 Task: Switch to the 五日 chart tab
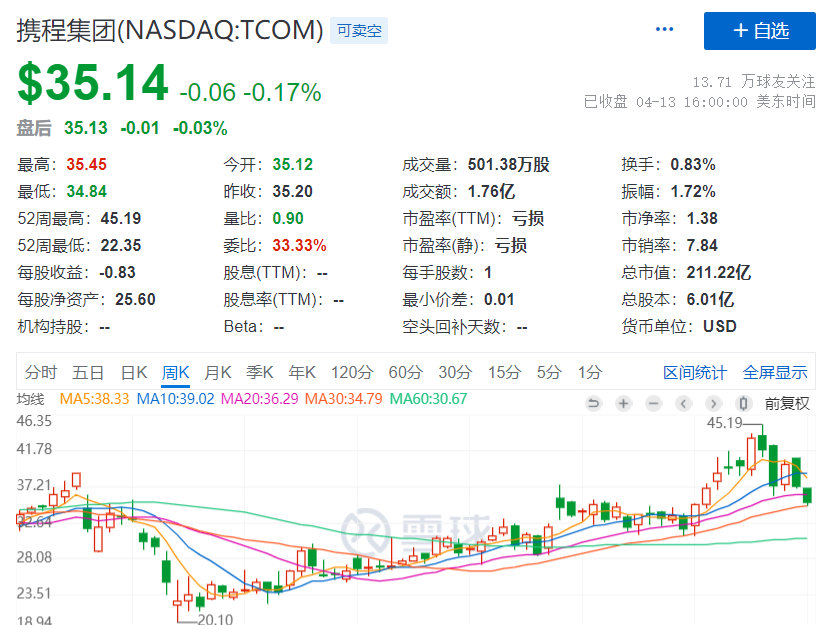88,373
